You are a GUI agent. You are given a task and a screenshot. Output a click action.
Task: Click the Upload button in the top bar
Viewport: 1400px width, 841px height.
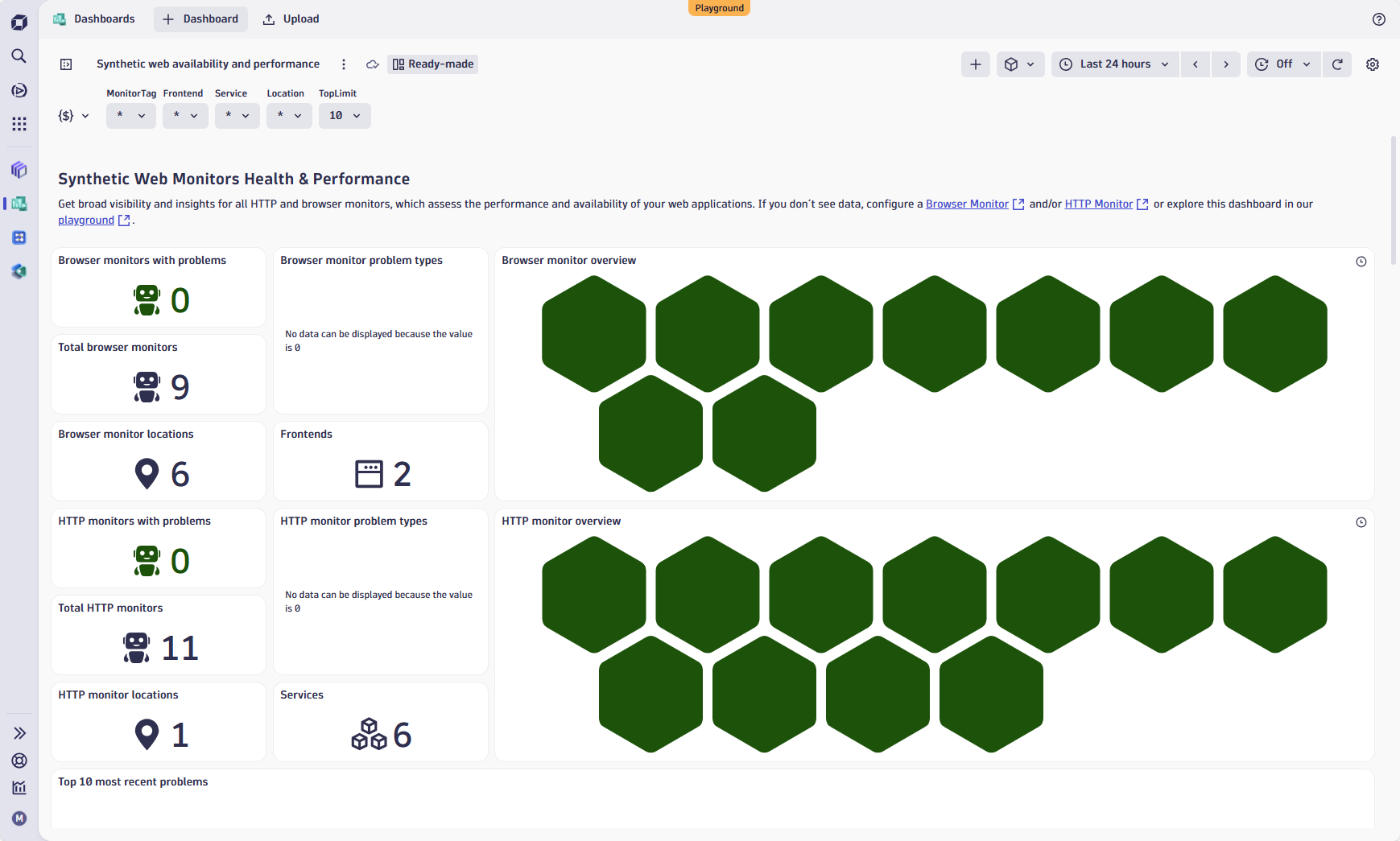(290, 19)
